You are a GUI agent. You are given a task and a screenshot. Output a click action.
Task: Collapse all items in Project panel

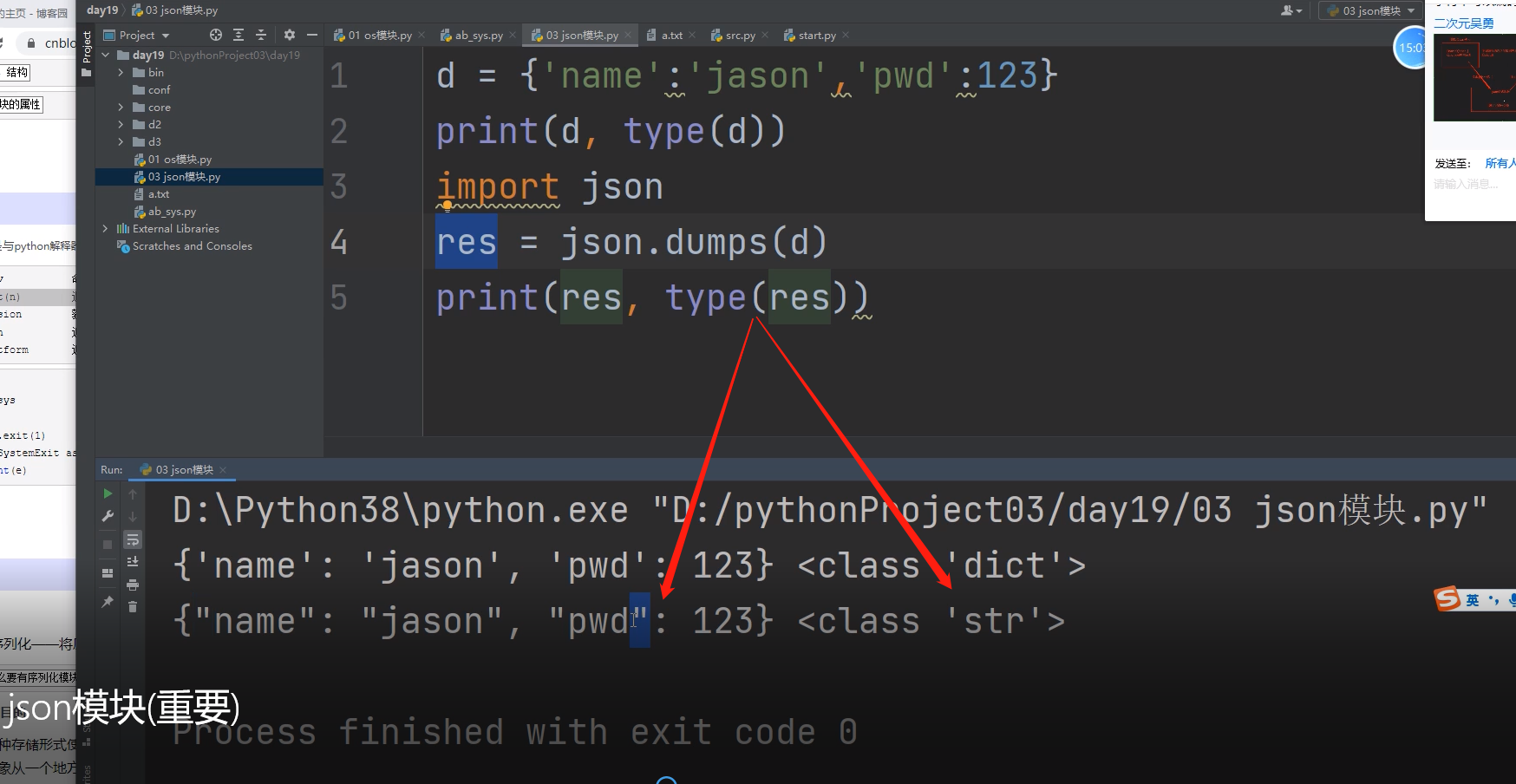pyautogui.click(x=260, y=35)
